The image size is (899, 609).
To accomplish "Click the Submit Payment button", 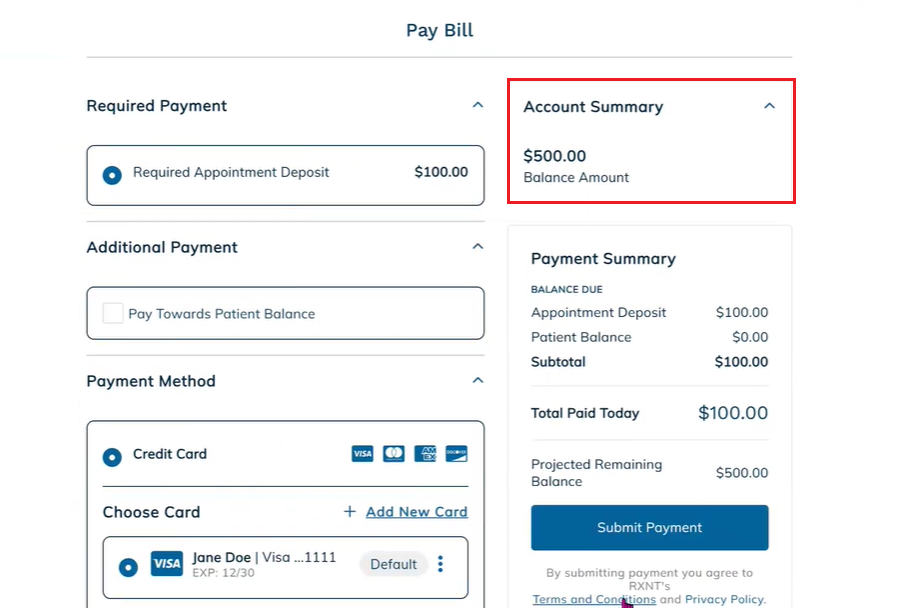I will [650, 528].
